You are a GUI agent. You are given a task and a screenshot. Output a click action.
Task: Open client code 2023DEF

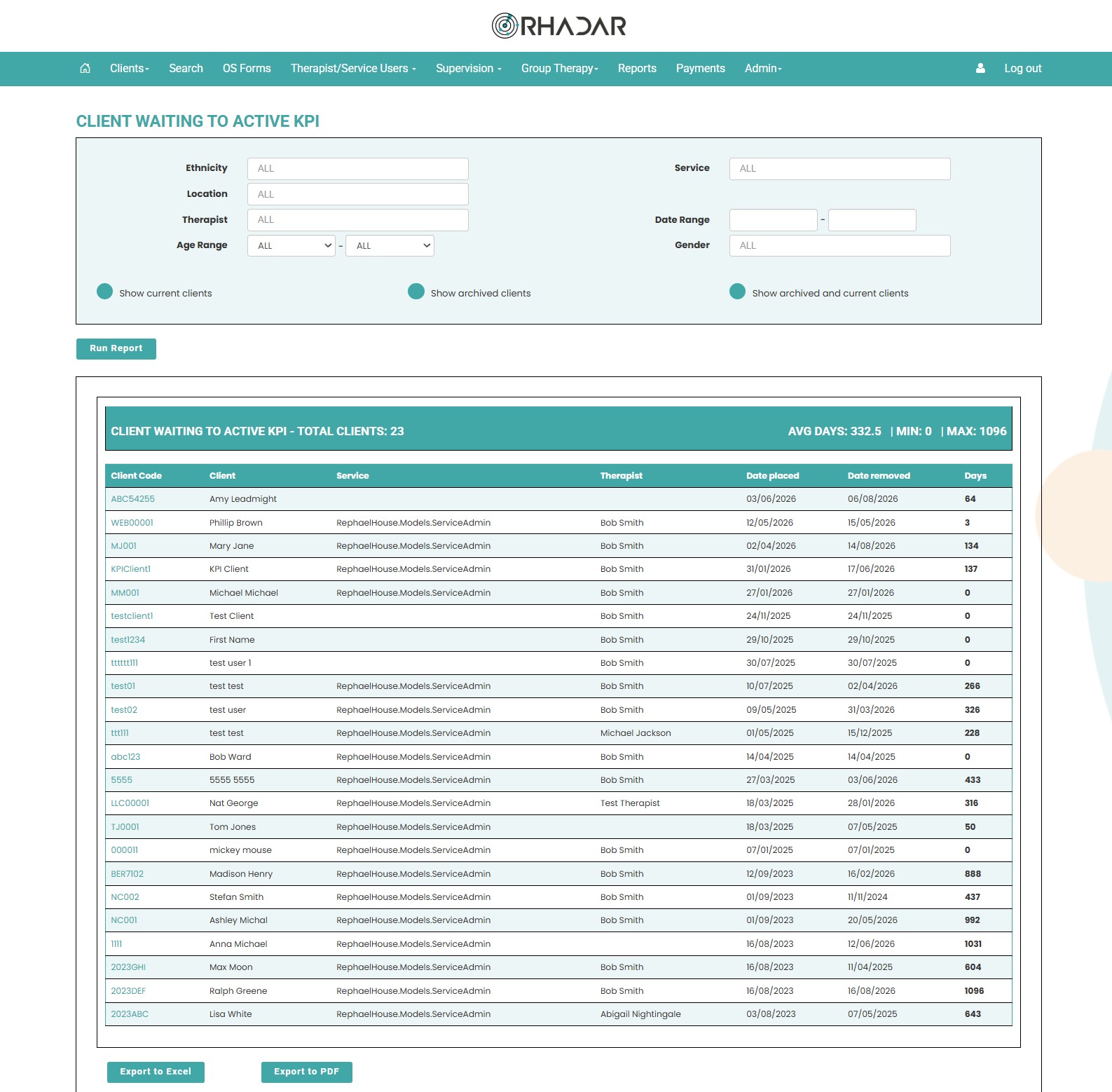pyautogui.click(x=128, y=990)
